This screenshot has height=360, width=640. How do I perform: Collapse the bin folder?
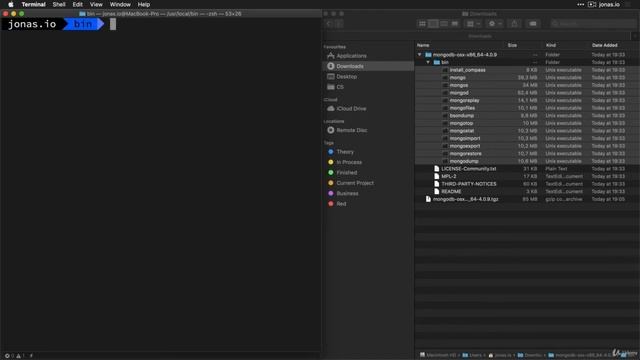[428, 62]
